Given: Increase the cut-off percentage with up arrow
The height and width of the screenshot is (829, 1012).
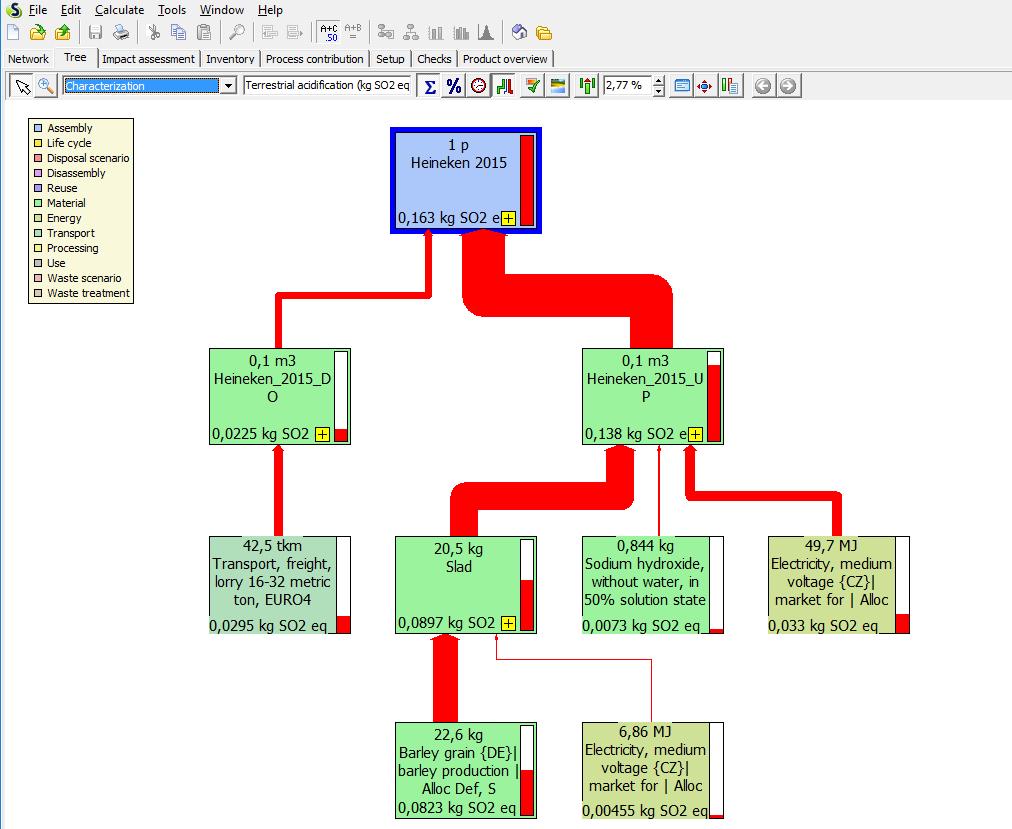Looking at the screenshot, I should tap(658, 81).
